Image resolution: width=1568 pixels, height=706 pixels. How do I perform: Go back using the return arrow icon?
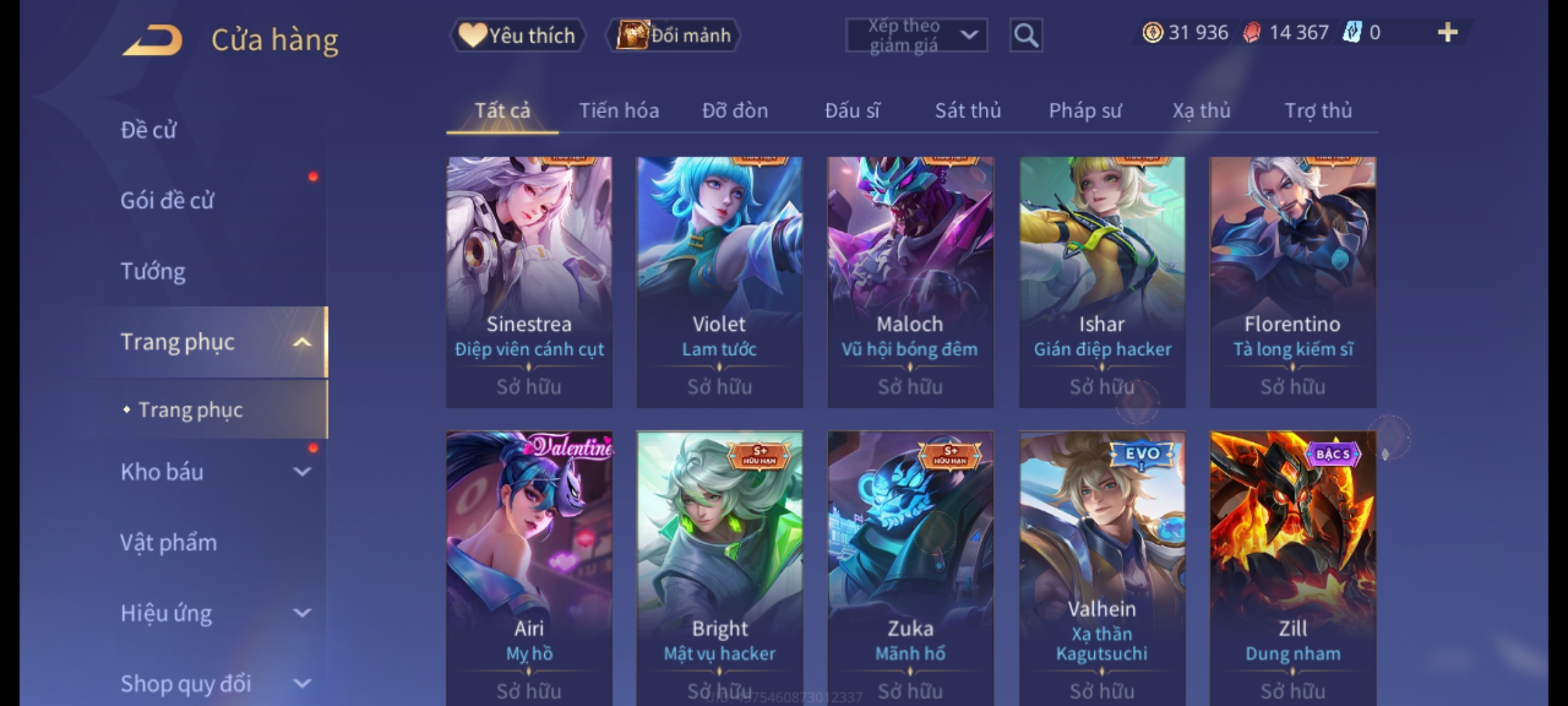pos(152,41)
